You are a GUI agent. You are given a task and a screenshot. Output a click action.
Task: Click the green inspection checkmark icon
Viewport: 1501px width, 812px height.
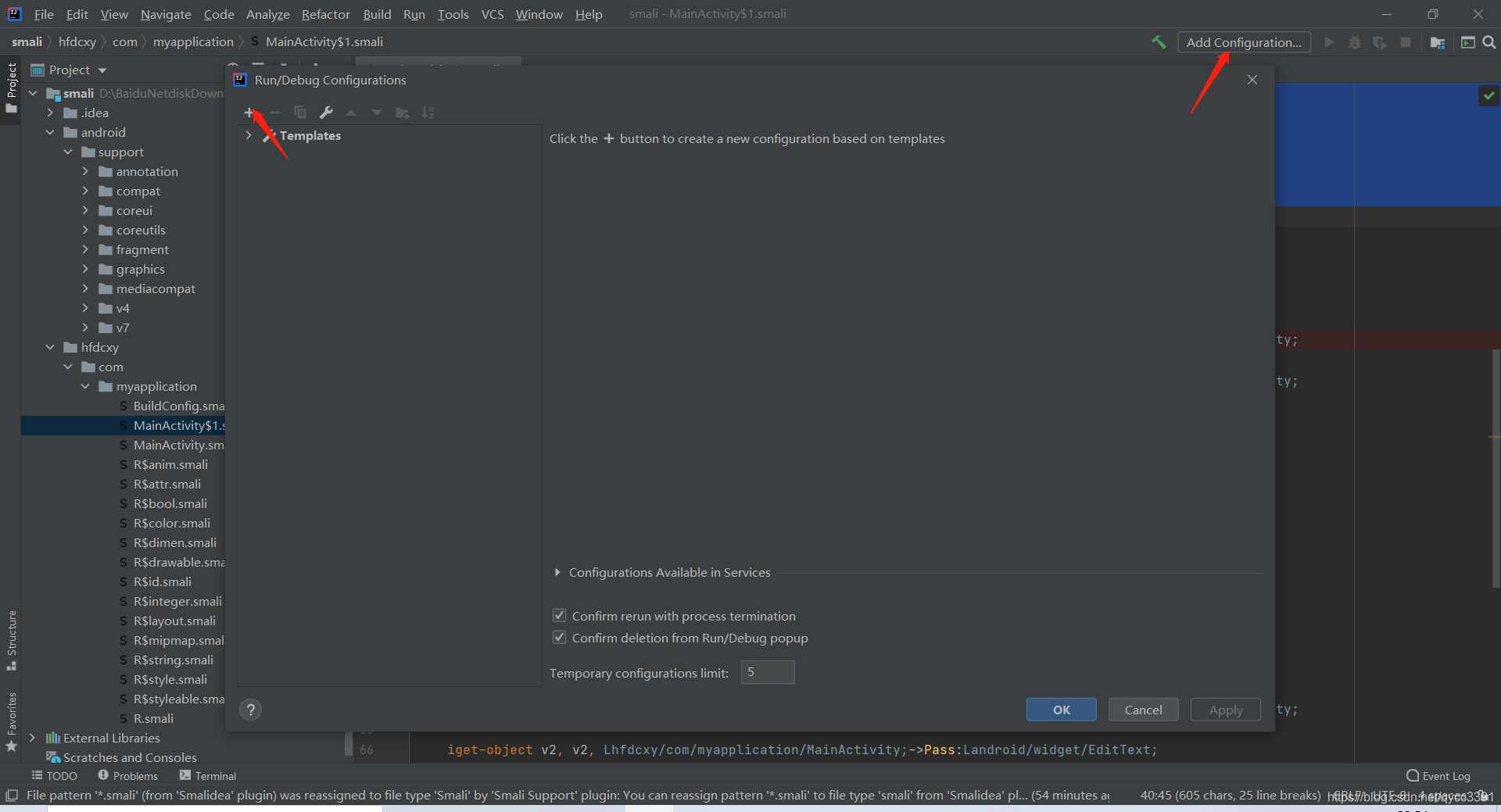[1488, 95]
